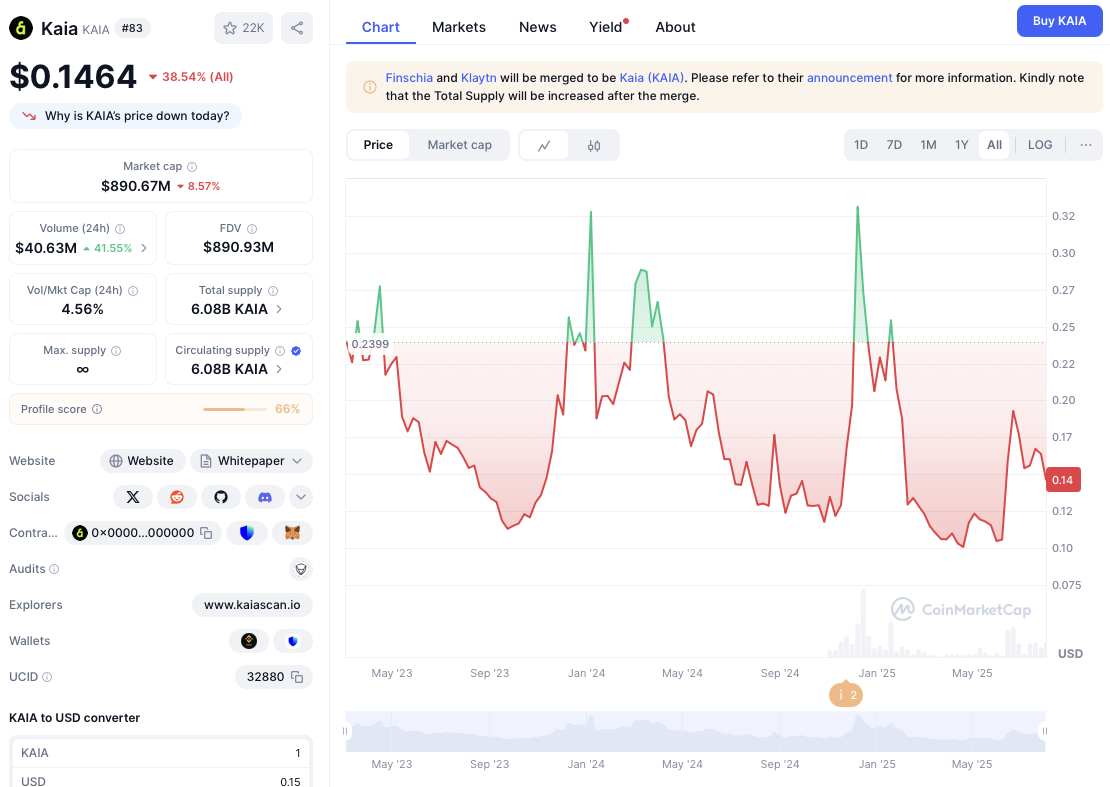Expand Circulating supply details arrow
Viewport: 1110px width, 787px height.
pyautogui.click(x=279, y=369)
